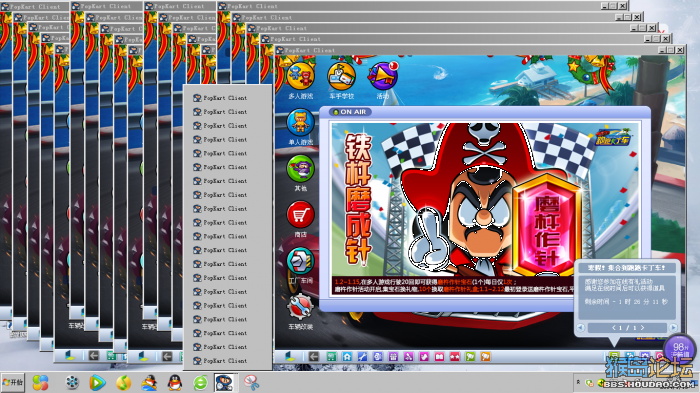Image resolution: width=700 pixels, height=393 pixels.
Task: Open the scissors snipping tool taskbar icon
Action: click(x=252, y=383)
